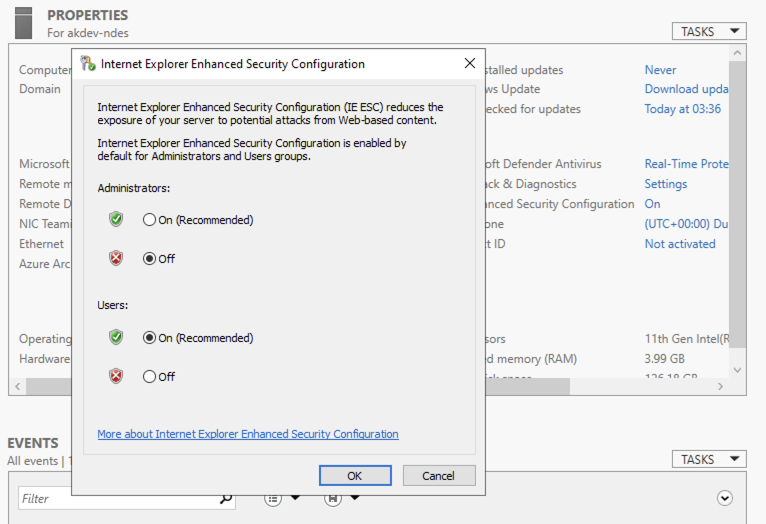Open Real-Time Protection Defender Antivirus link

686,164
